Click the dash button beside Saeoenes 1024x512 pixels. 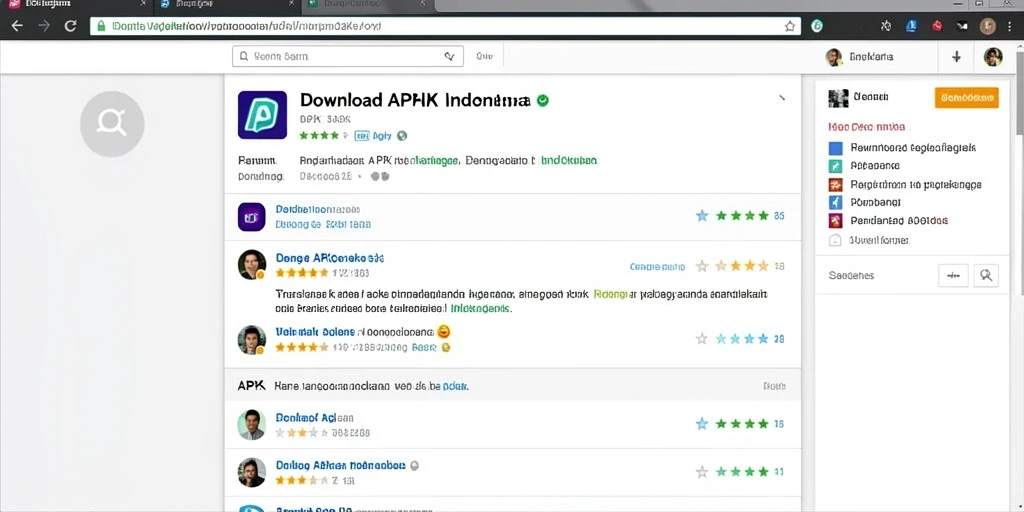coord(953,276)
